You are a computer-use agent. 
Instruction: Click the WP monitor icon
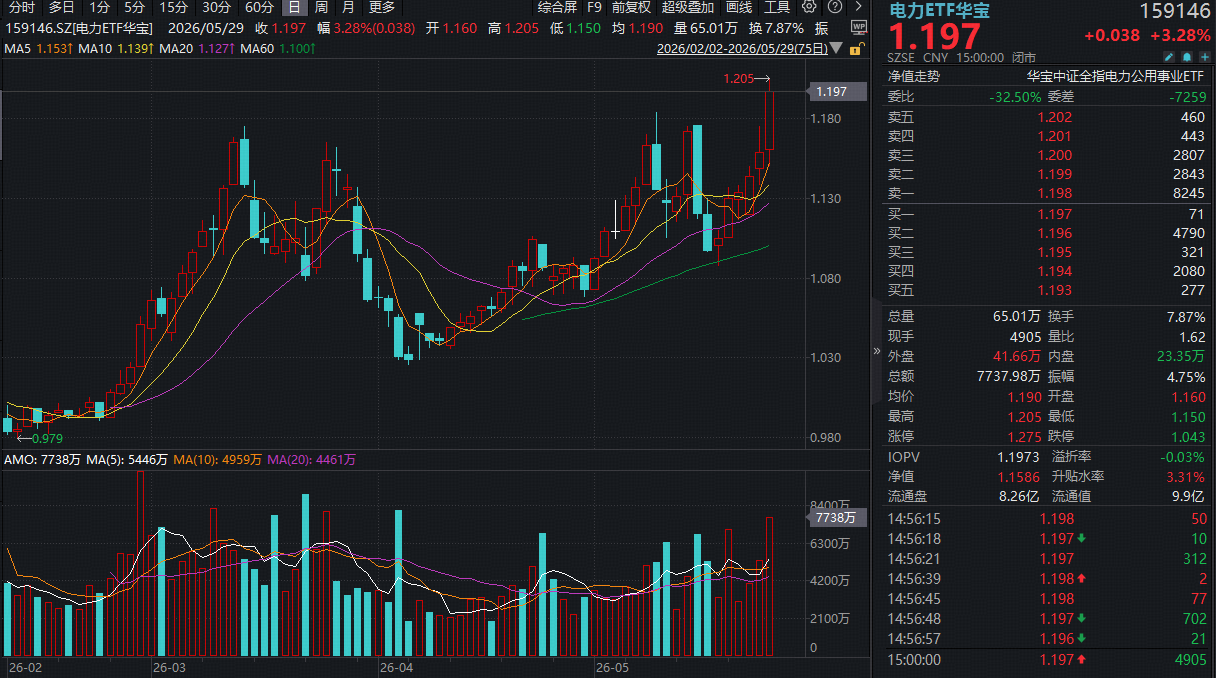pyautogui.click(x=858, y=27)
